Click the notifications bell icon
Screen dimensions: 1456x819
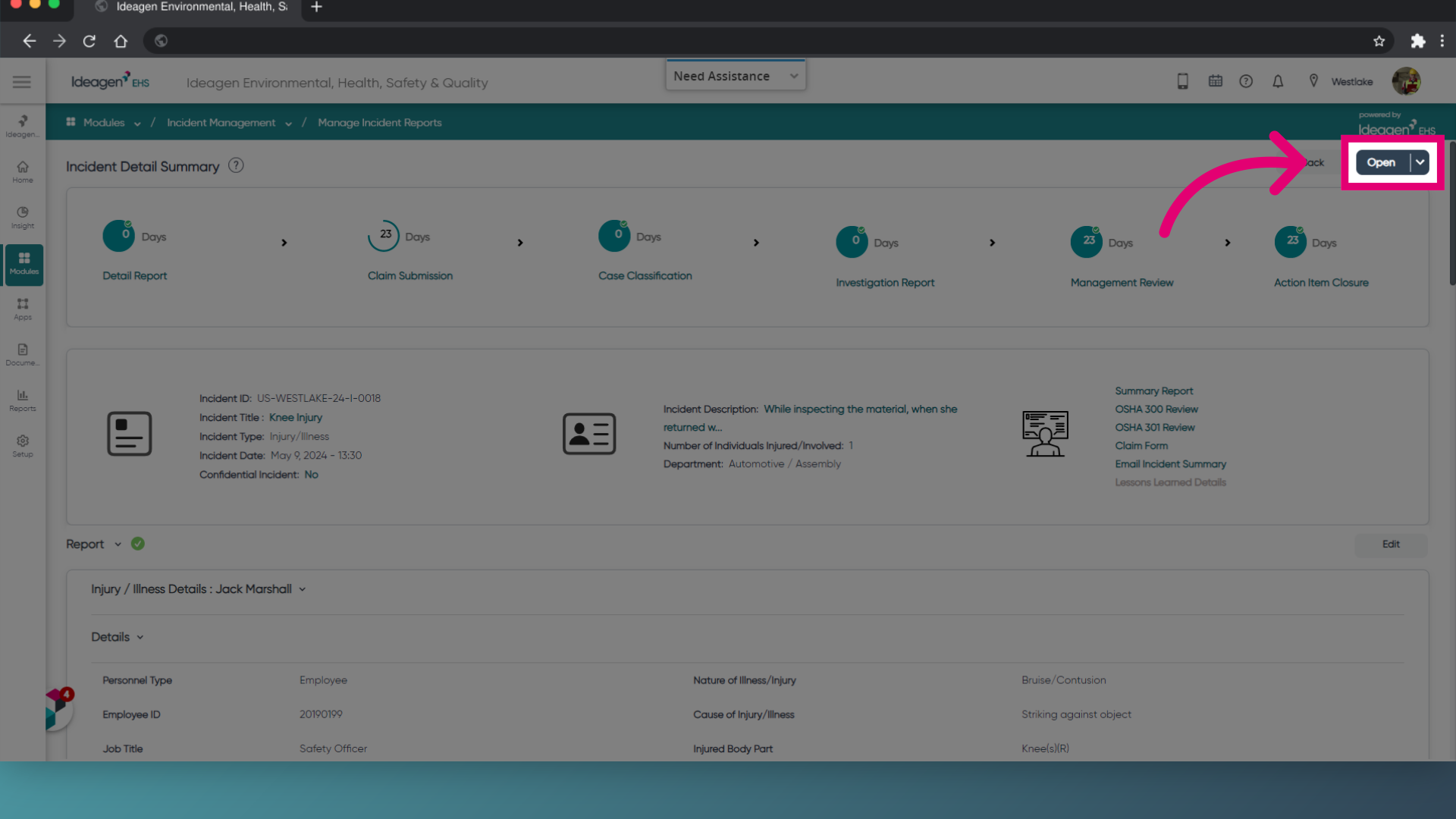(1278, 81)
